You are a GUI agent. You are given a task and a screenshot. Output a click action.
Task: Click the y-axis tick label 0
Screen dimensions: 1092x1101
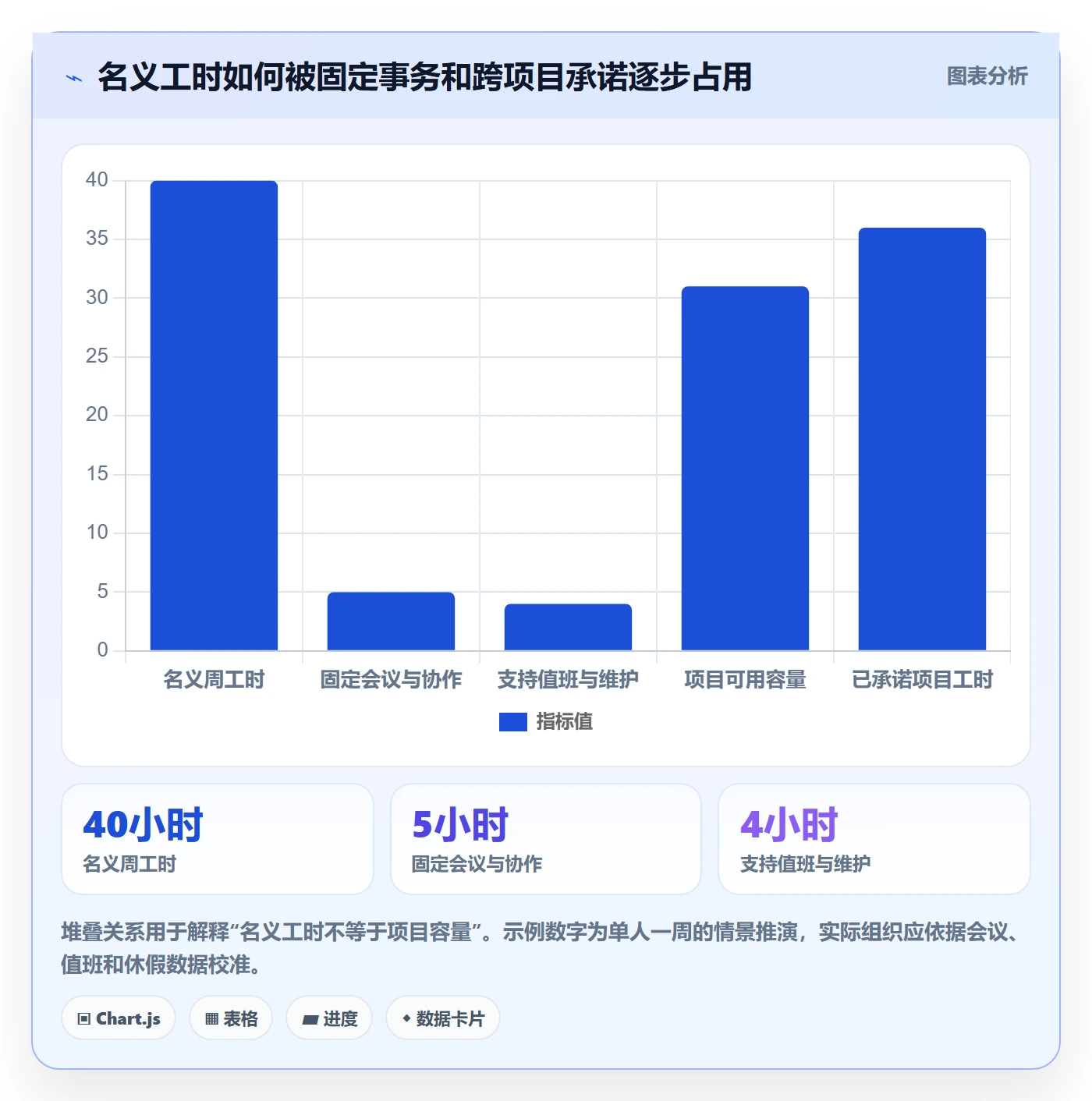pos(102,650)
